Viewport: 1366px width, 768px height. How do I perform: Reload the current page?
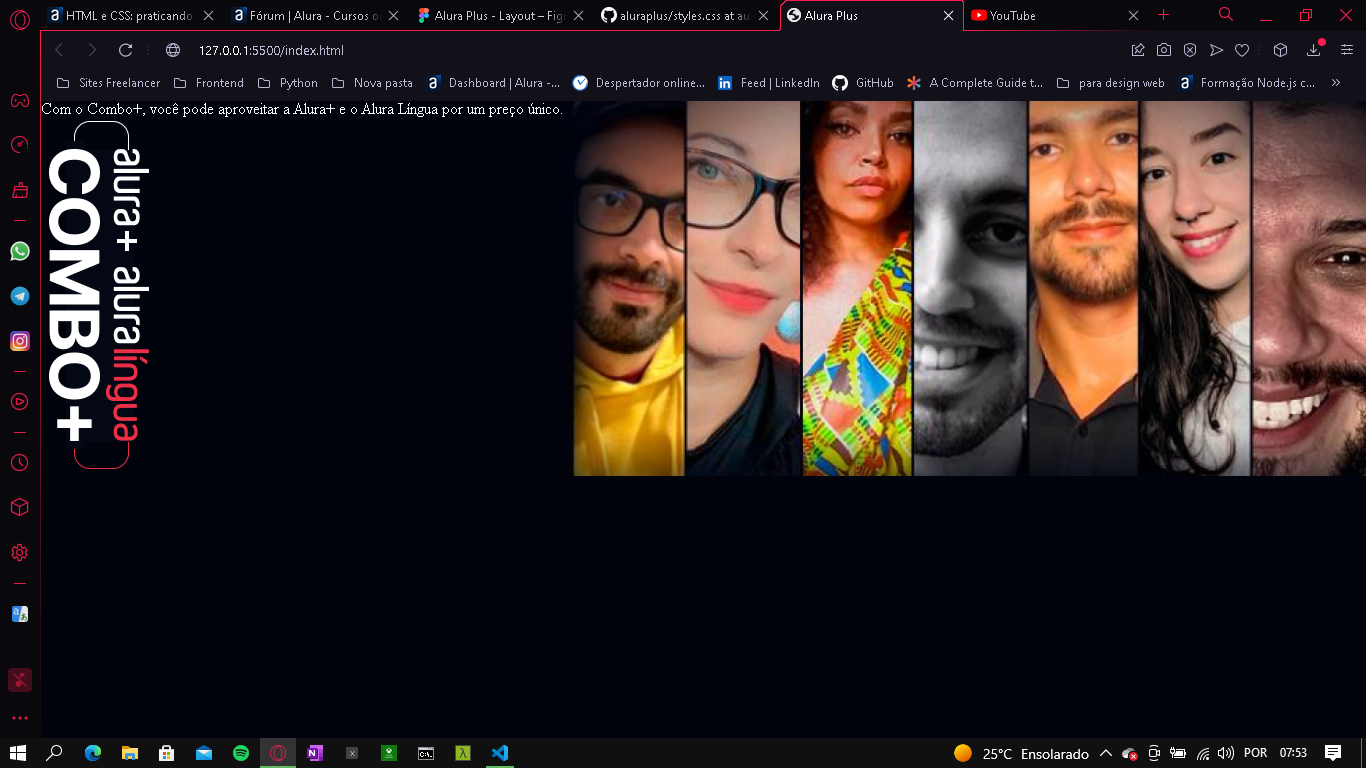coord(125,50)
